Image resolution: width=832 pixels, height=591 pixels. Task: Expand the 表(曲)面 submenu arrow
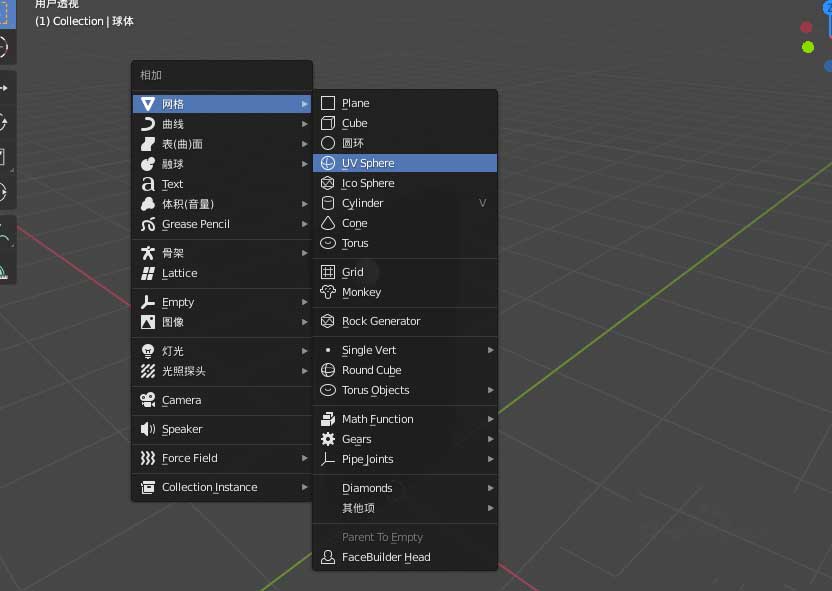(x=305, y=144)
